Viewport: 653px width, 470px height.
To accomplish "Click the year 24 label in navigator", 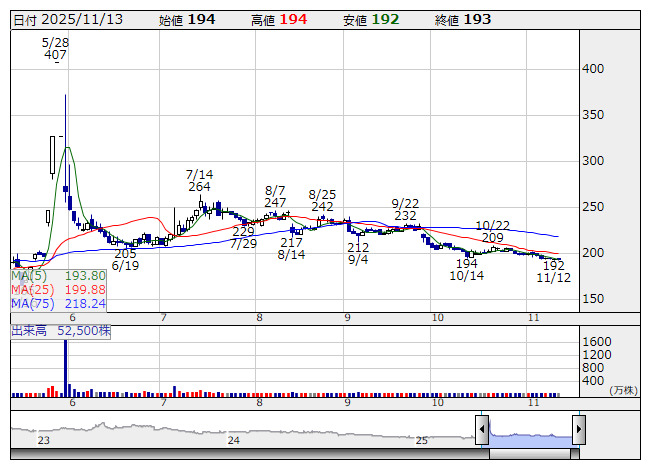I will pos(233,440).
